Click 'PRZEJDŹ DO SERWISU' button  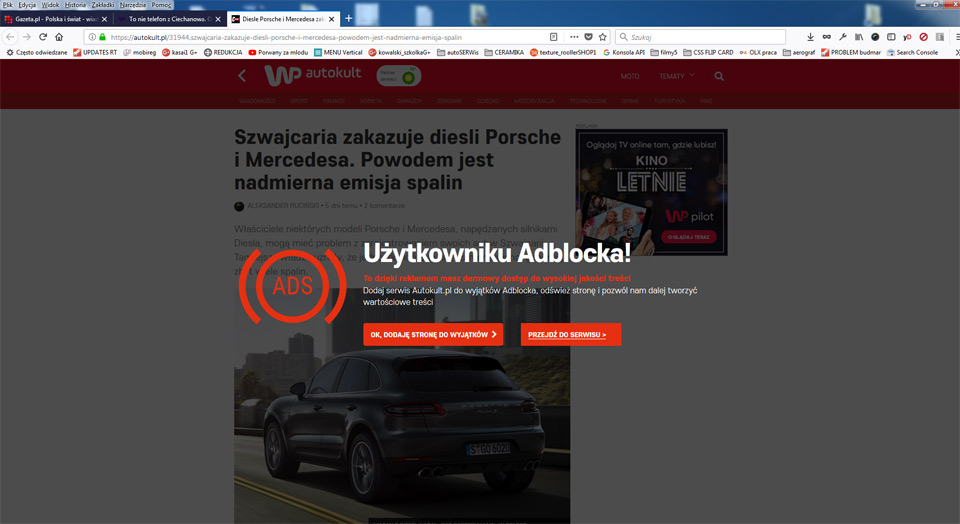coord(571,335)
